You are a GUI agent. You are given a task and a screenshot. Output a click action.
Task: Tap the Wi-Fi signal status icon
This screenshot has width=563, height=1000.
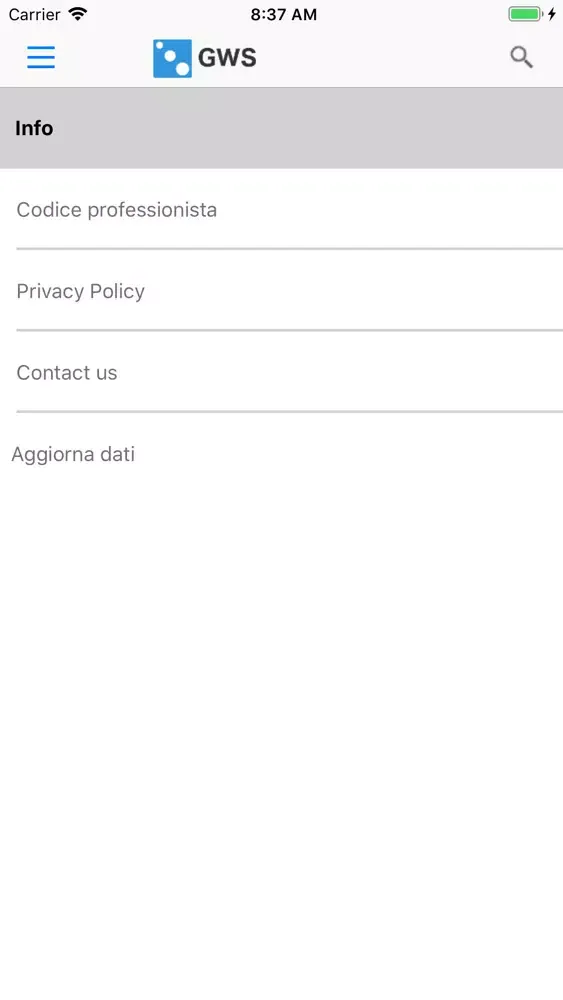tap(78, 14)
